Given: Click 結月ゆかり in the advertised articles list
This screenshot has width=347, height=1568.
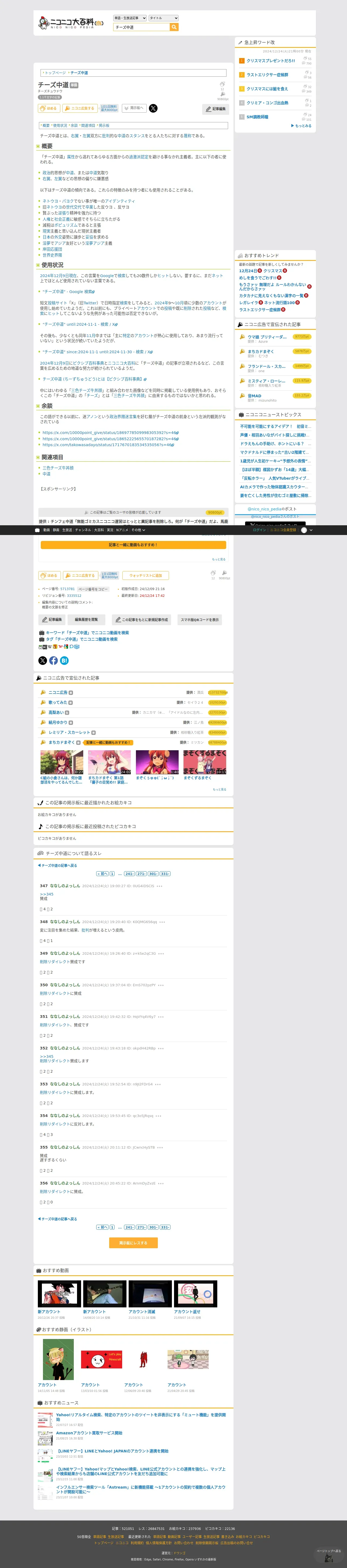Looking at the screenshot, I should coord(58,722).
